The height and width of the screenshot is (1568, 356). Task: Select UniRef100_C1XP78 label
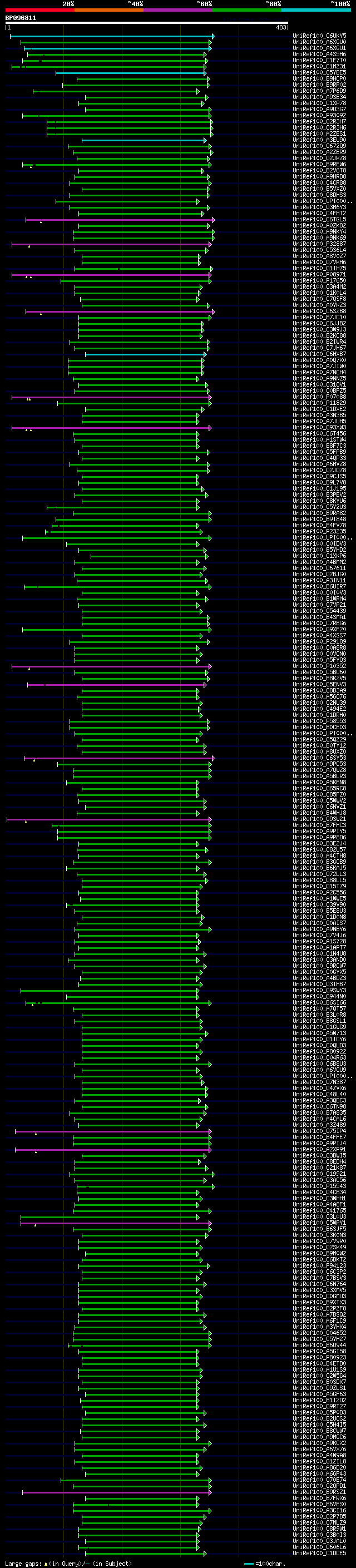pos(319,103)
